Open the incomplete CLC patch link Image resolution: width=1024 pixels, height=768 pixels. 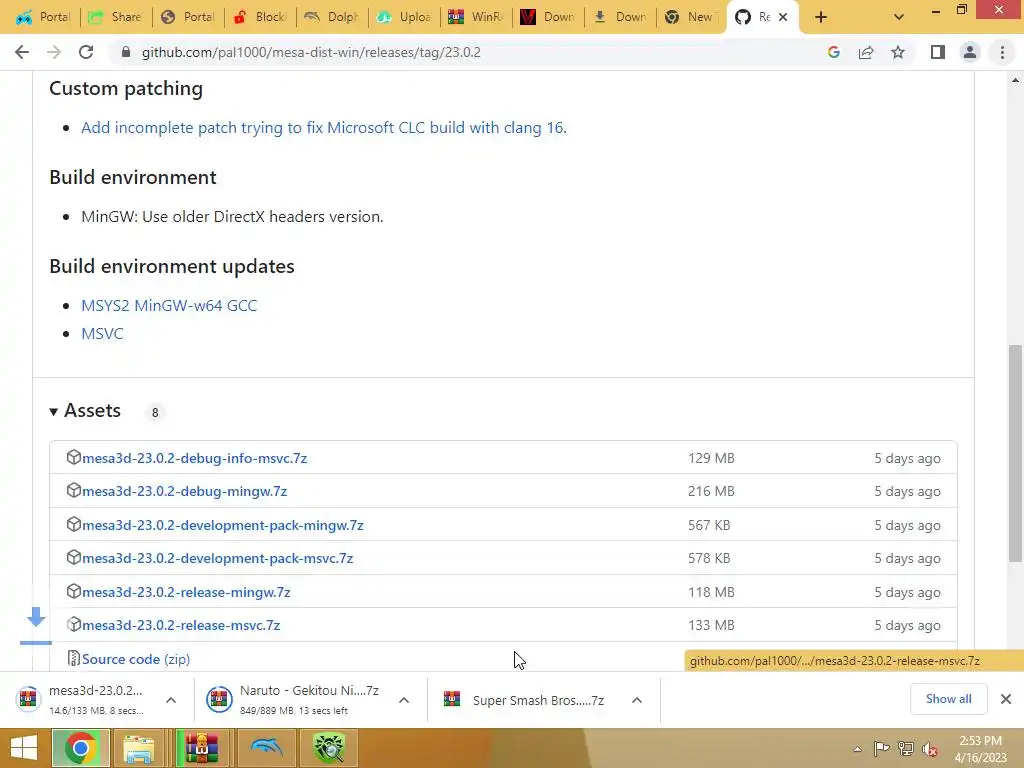point(324,127)
